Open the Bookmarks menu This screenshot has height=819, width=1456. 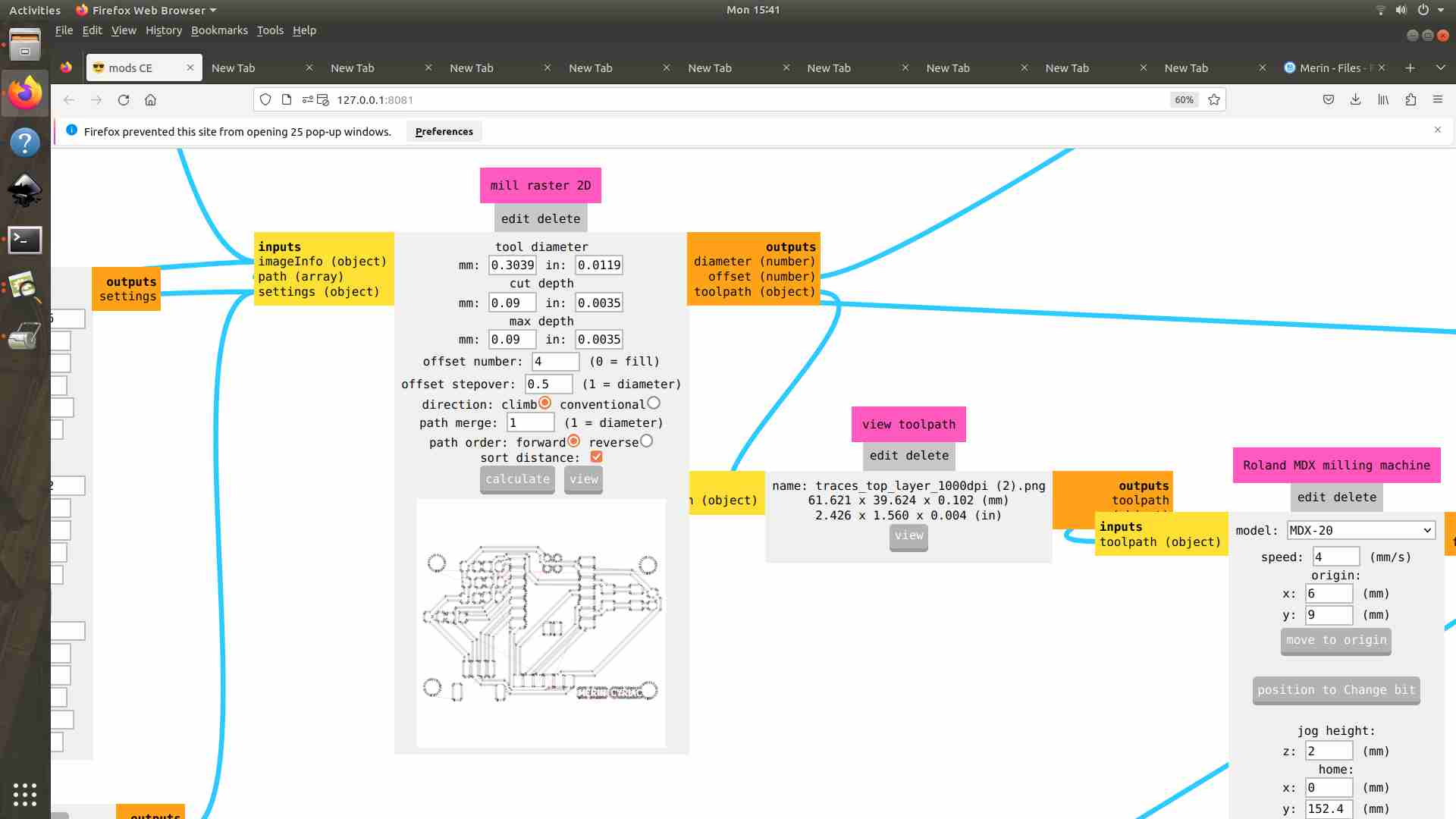[219, 30]
